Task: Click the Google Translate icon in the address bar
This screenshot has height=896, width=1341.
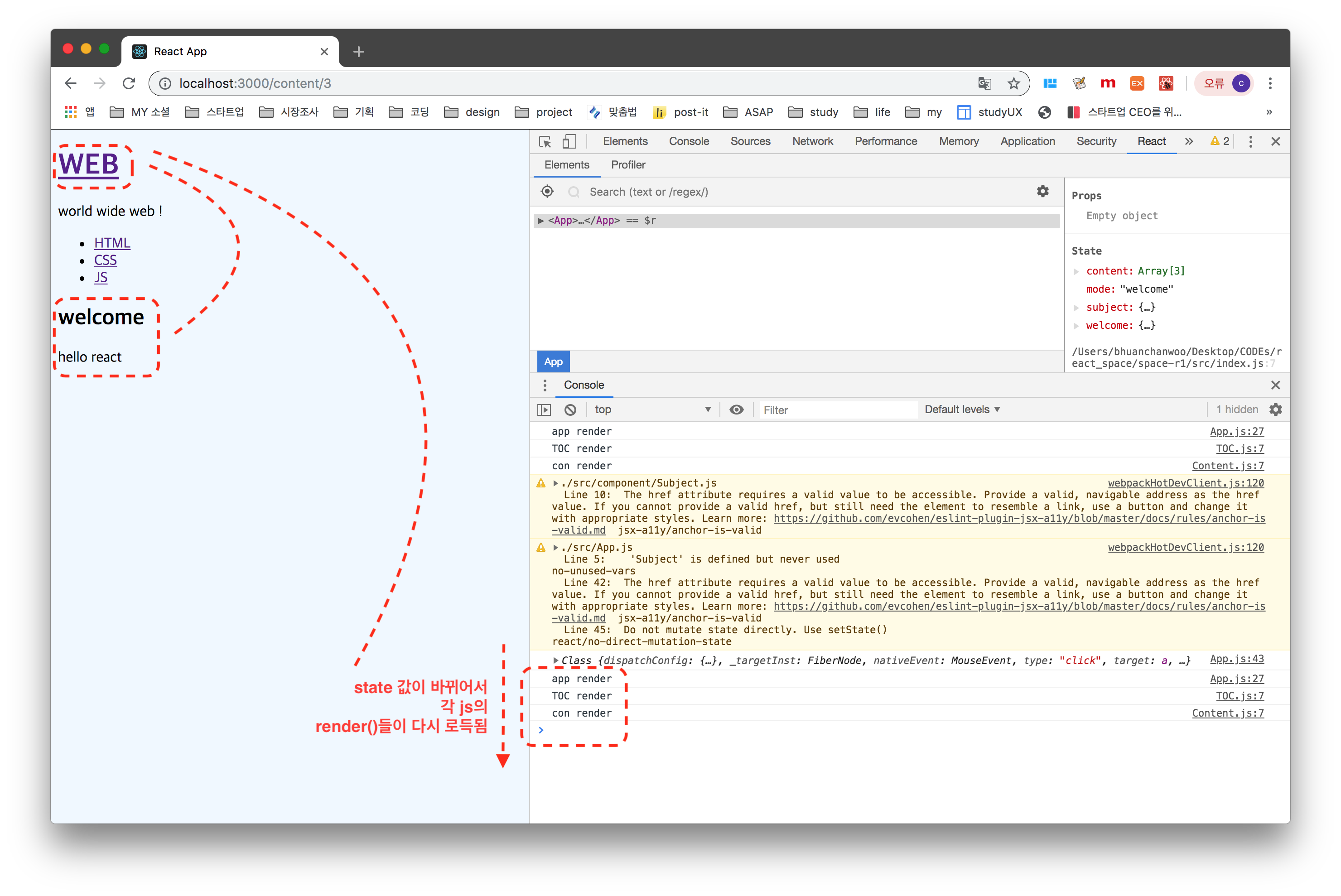Action: pos(984,83)
